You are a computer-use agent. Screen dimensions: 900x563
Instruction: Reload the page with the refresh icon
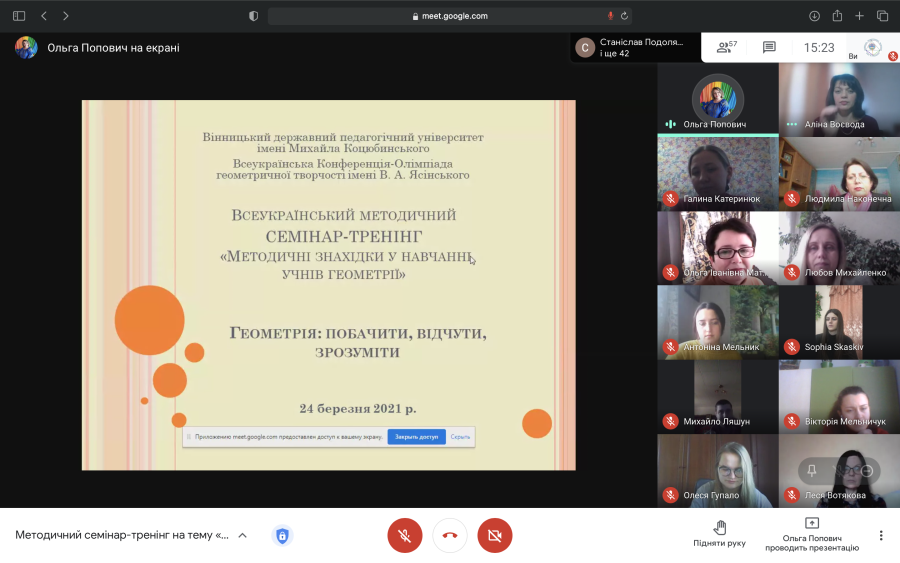[x=624, y=16]
